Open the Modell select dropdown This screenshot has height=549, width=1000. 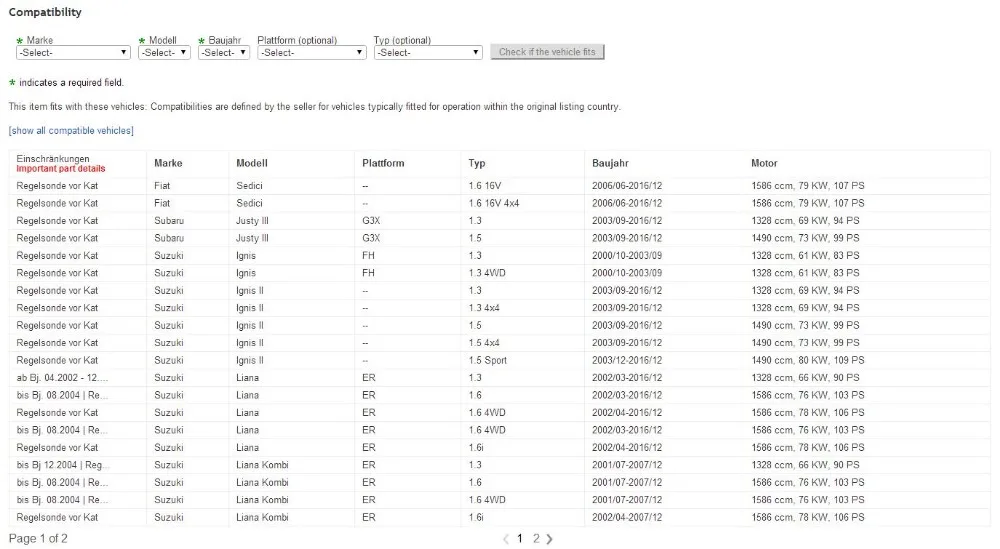coord(164,53)
